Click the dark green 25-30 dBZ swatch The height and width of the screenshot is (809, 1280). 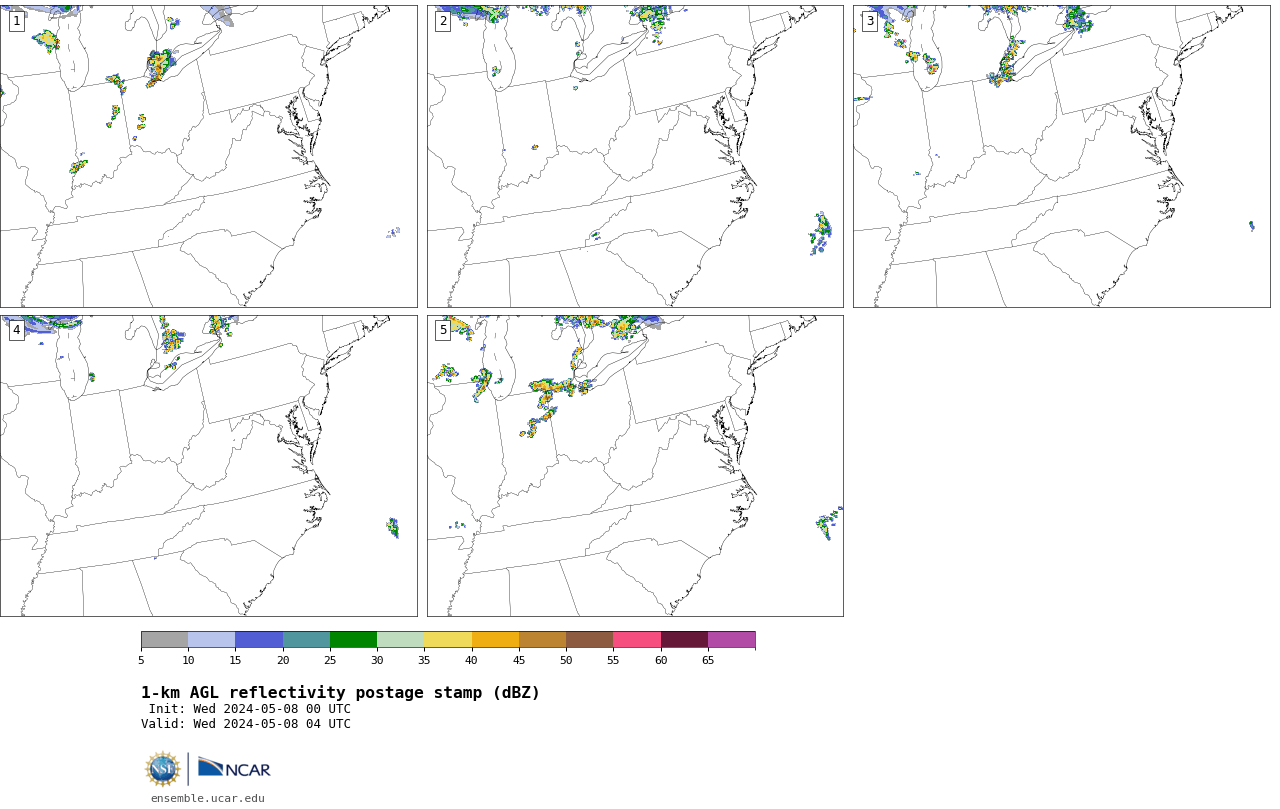353,640
